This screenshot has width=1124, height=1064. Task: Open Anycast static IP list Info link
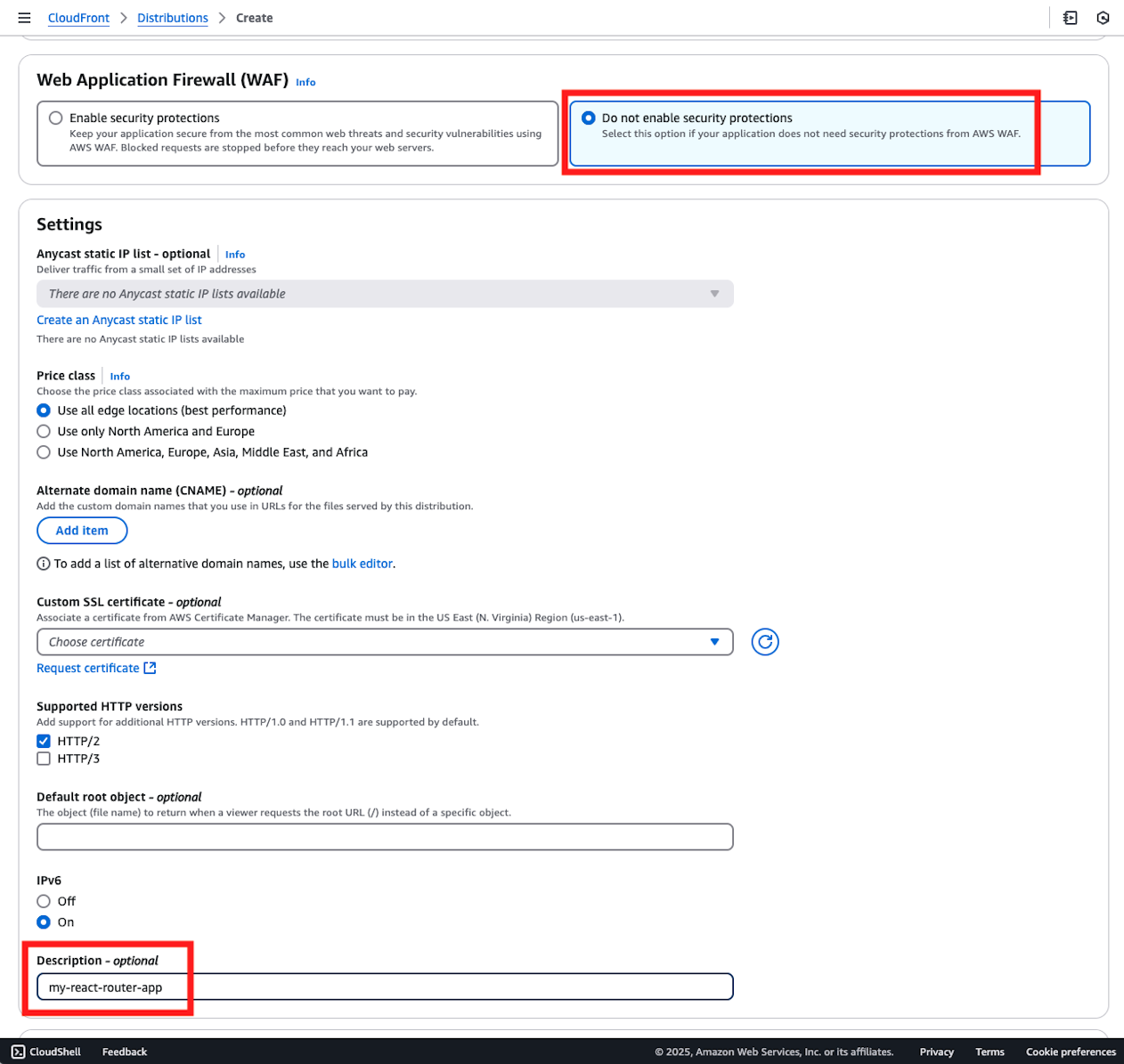tap(235, 255)
